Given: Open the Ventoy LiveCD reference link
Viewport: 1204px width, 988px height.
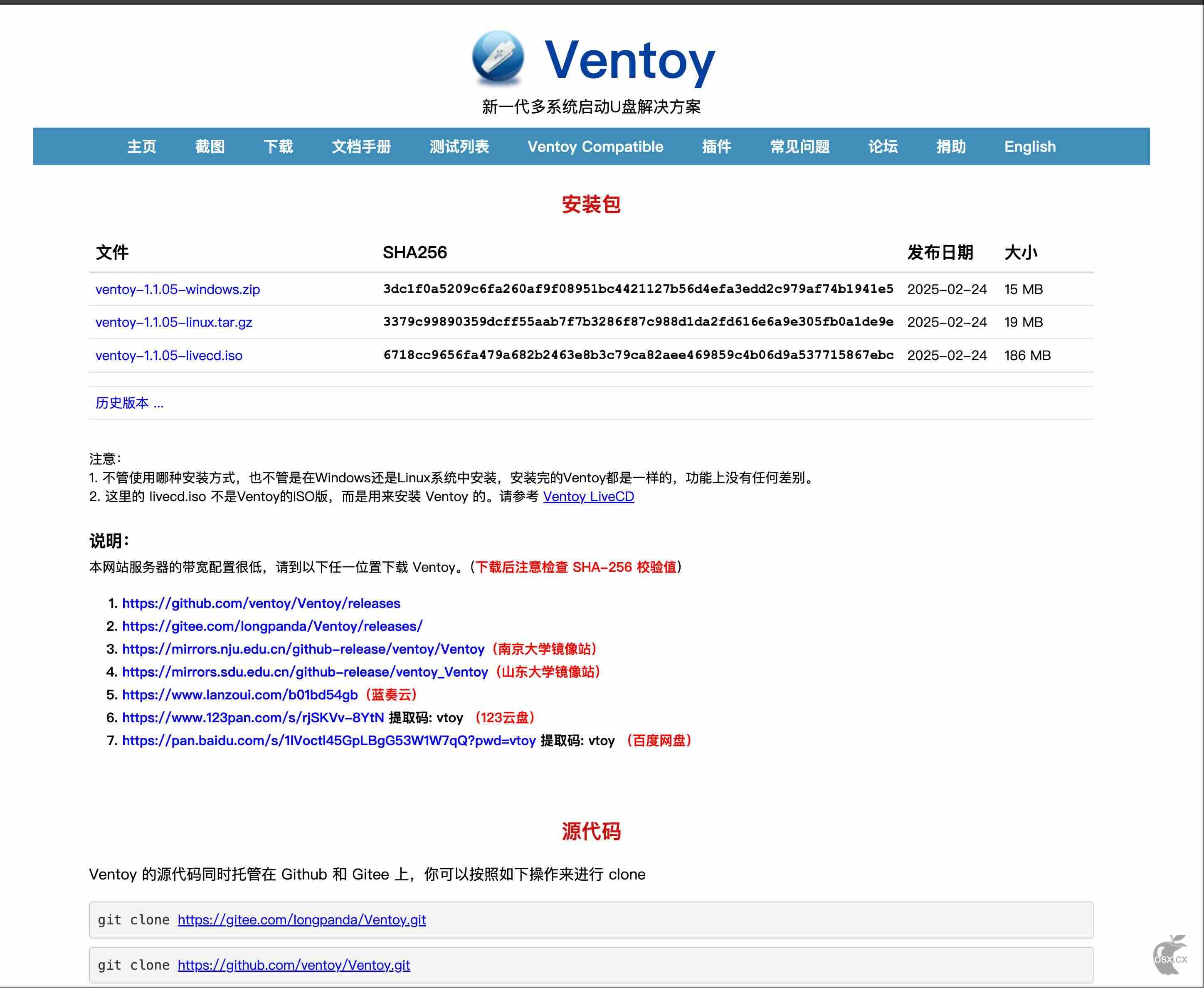Looking at the screenshot, I should click(588, 496).
